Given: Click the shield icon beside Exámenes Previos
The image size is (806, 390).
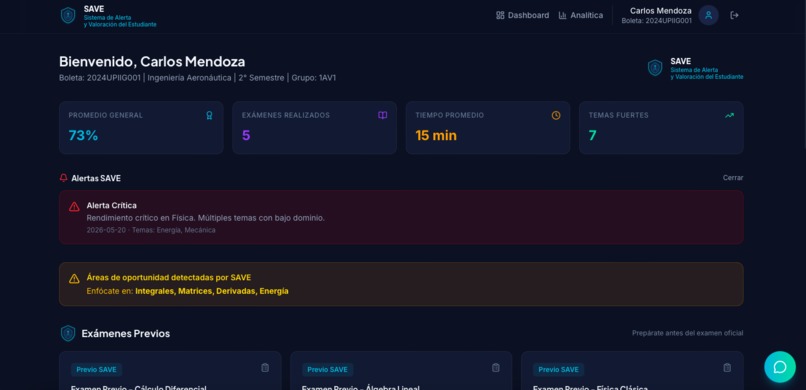Looking at the screenshot, I should click(x=68, y=333).
